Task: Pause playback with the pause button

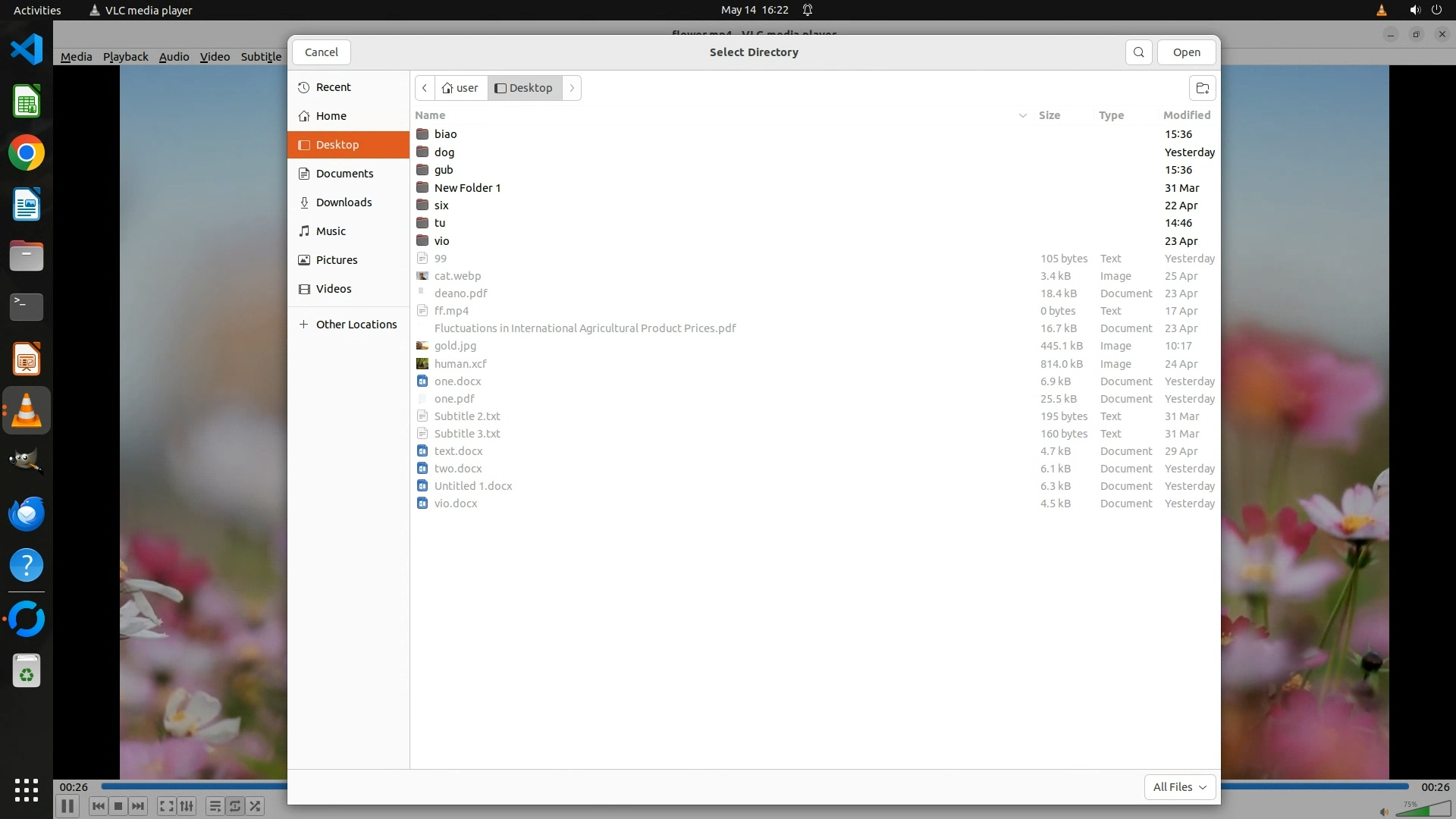Action: pyautogui.click(x=67, y=806)
